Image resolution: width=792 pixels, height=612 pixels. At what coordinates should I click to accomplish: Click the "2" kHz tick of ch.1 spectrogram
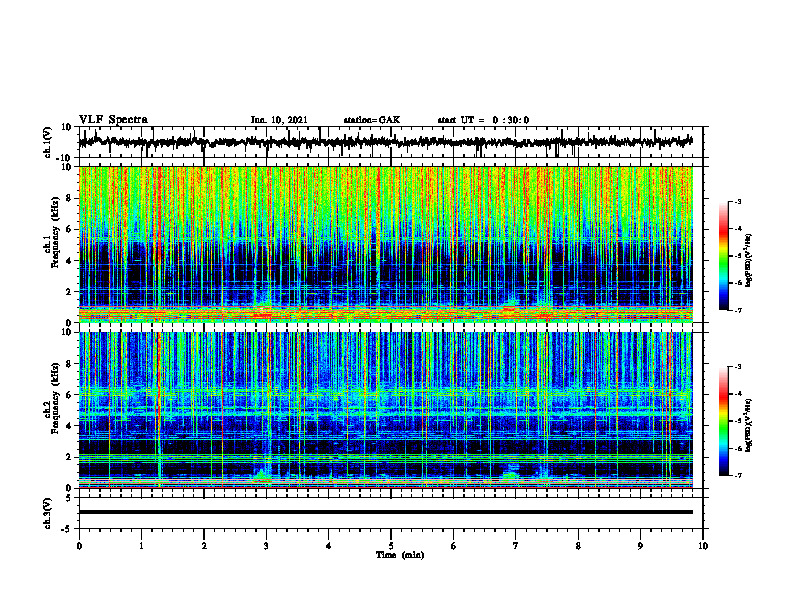click(70, 292)
